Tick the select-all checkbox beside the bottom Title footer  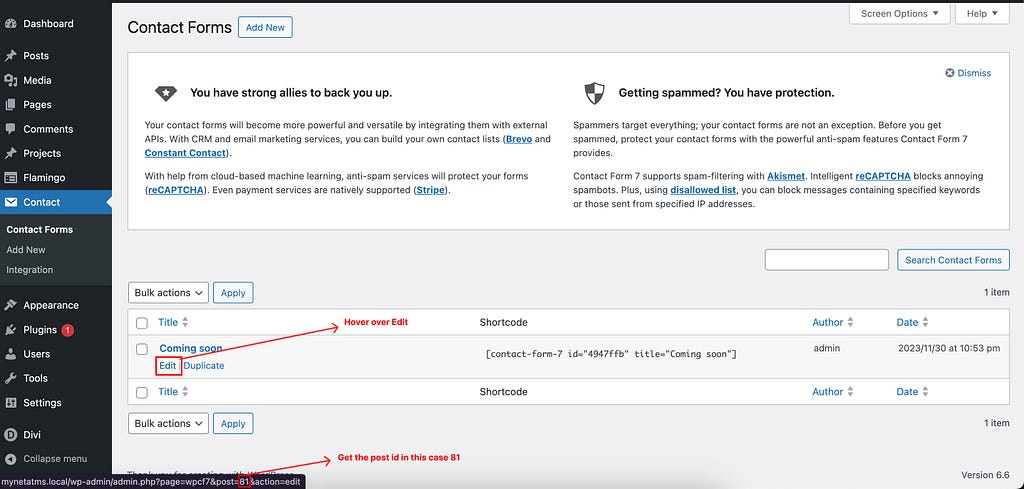tap(142, 392)
